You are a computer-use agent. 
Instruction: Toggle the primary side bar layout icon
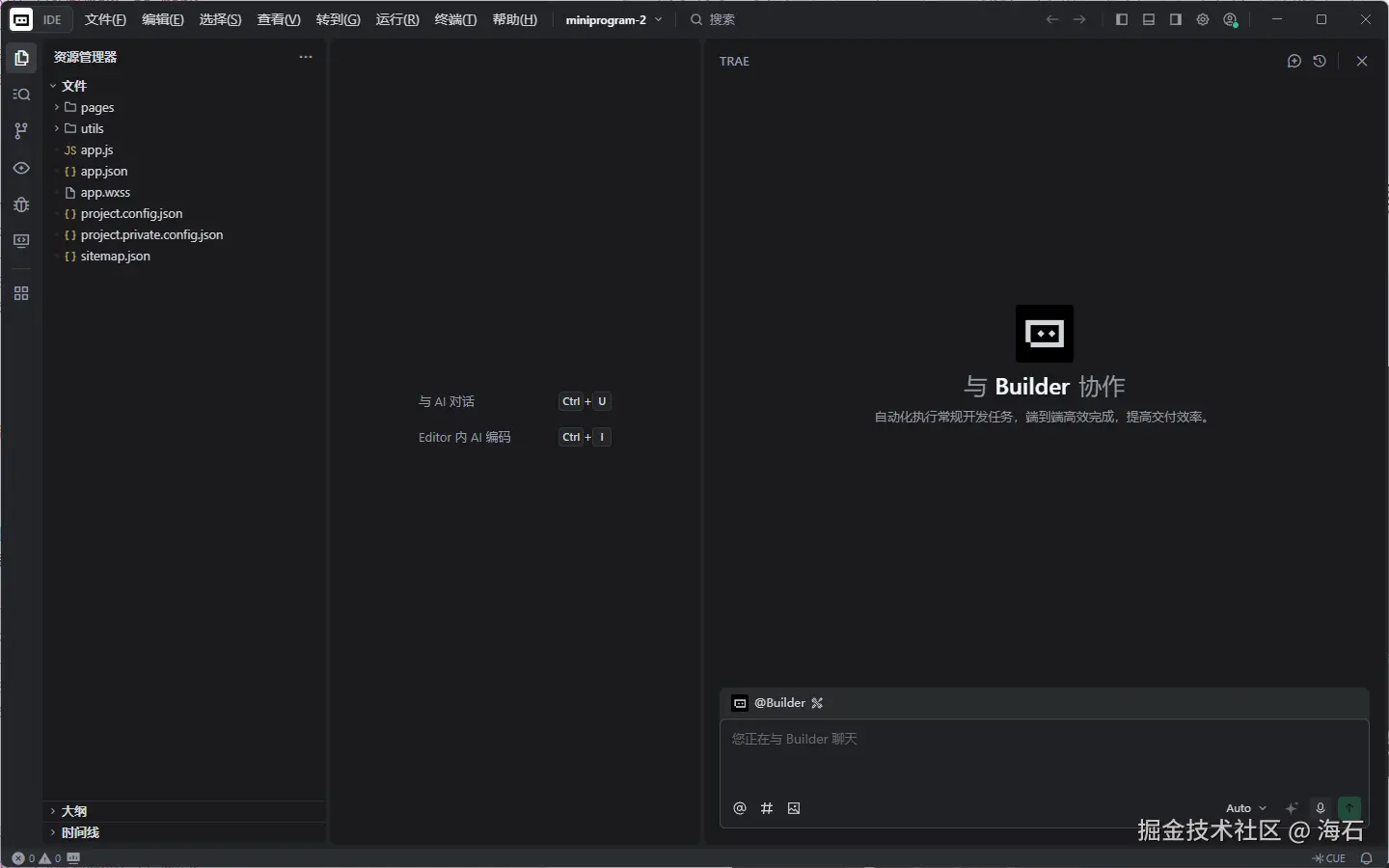click(x=1122, y=19)
